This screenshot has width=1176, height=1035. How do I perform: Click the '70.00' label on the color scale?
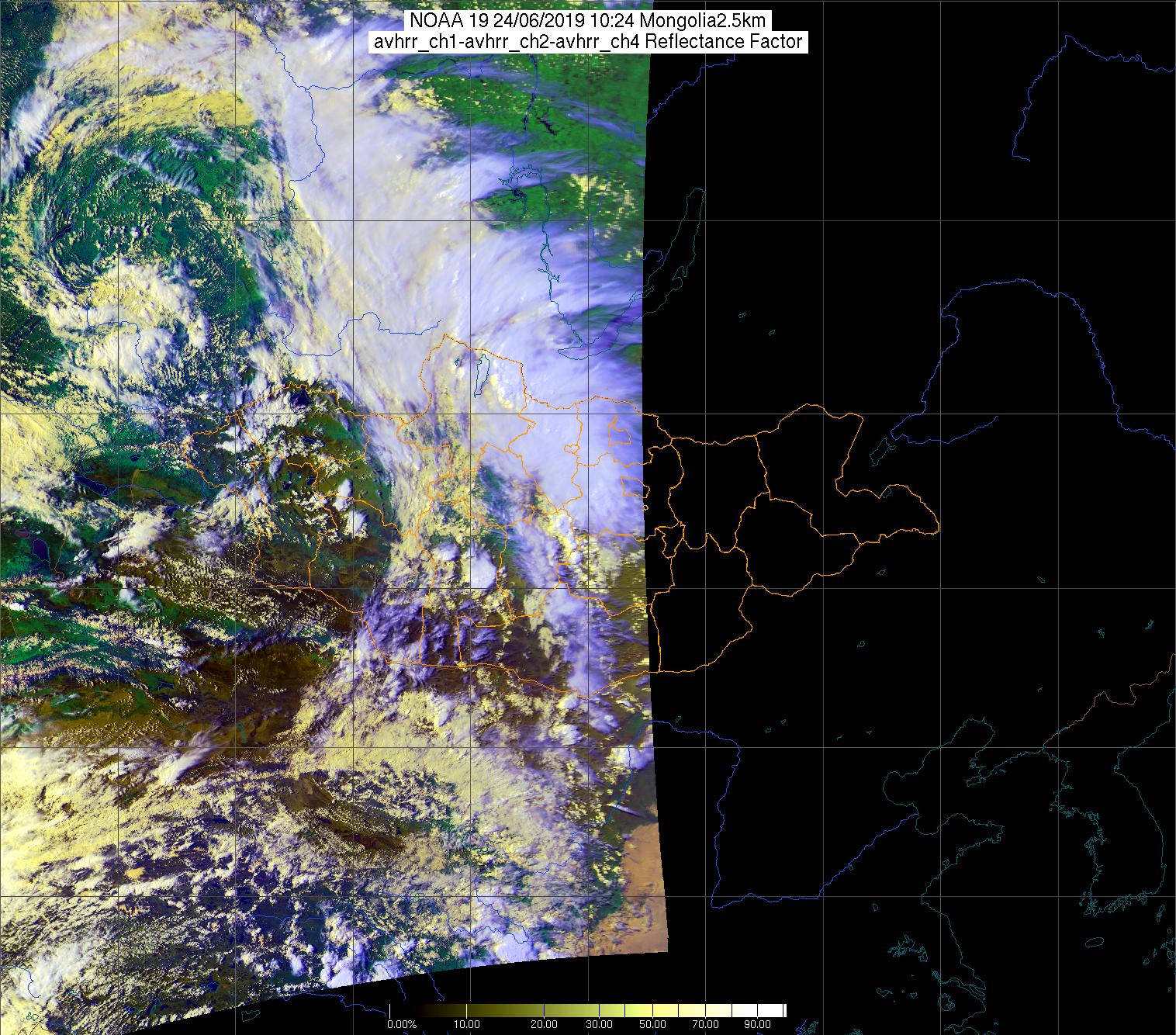pos(704,1024)
